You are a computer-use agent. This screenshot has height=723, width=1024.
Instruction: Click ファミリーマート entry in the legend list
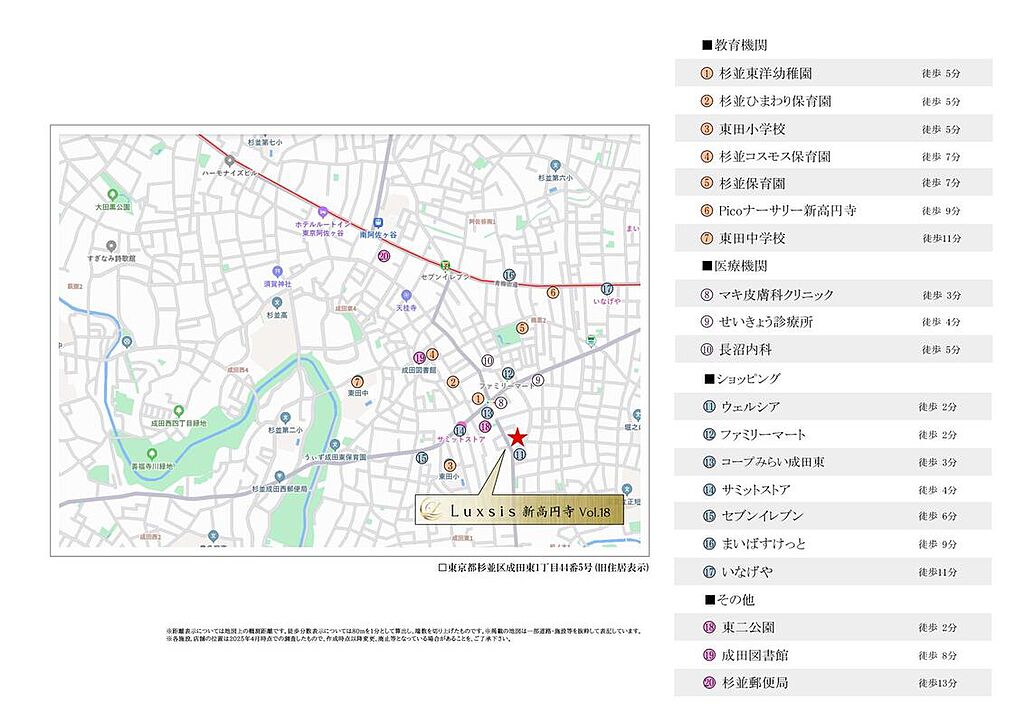[833, 434]
